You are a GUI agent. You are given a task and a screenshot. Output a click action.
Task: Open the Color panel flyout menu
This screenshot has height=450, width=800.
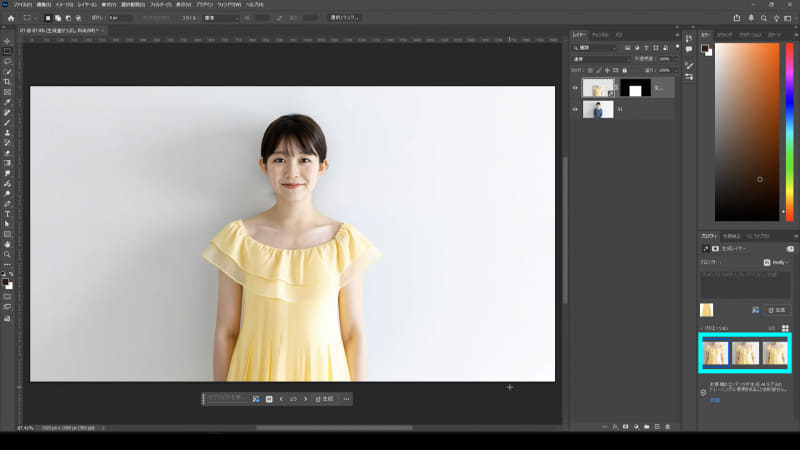pyautogui.click(x=796, y=35)
